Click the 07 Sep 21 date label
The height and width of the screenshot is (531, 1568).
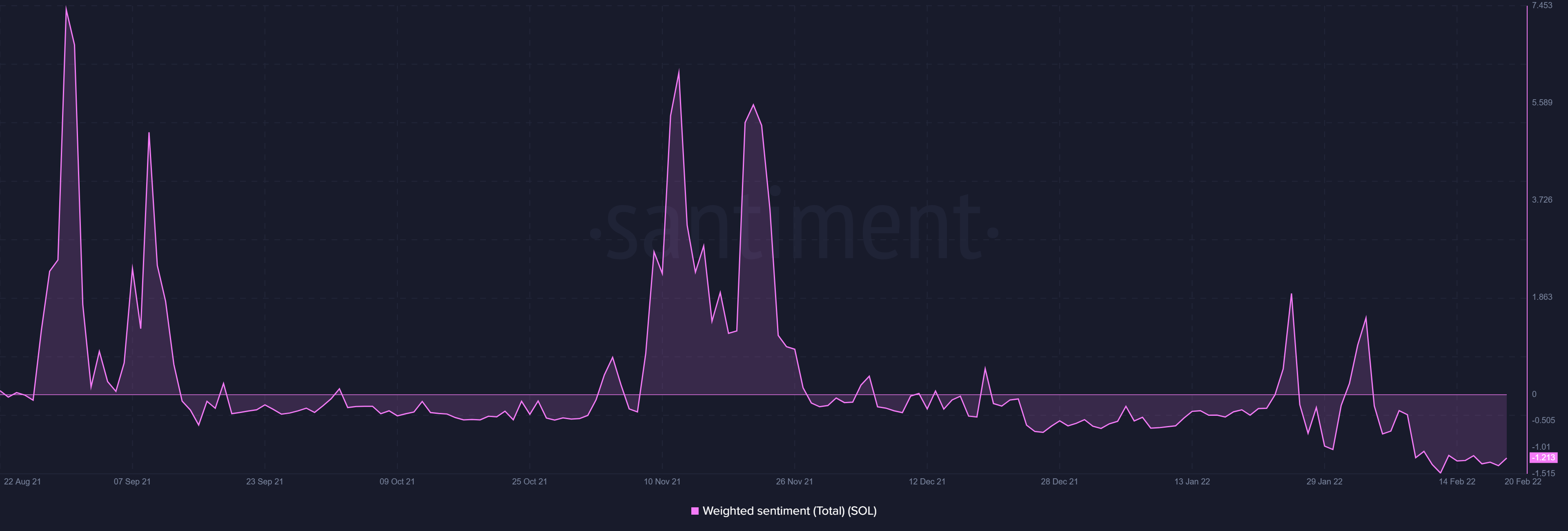pyautogui.click(x=132, y=482)
